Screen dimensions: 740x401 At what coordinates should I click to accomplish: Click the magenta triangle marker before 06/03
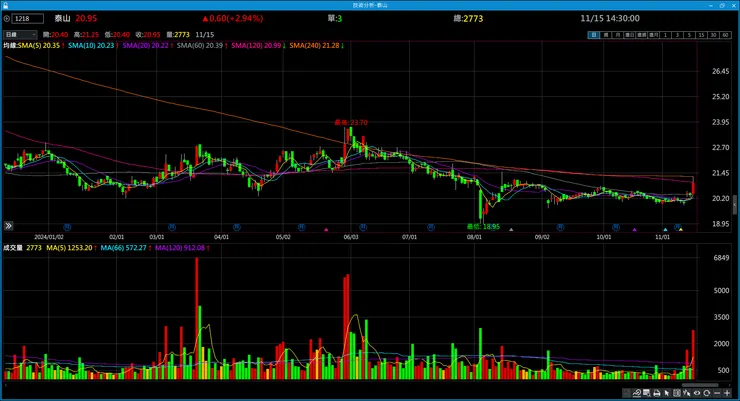tap(326, 230)
